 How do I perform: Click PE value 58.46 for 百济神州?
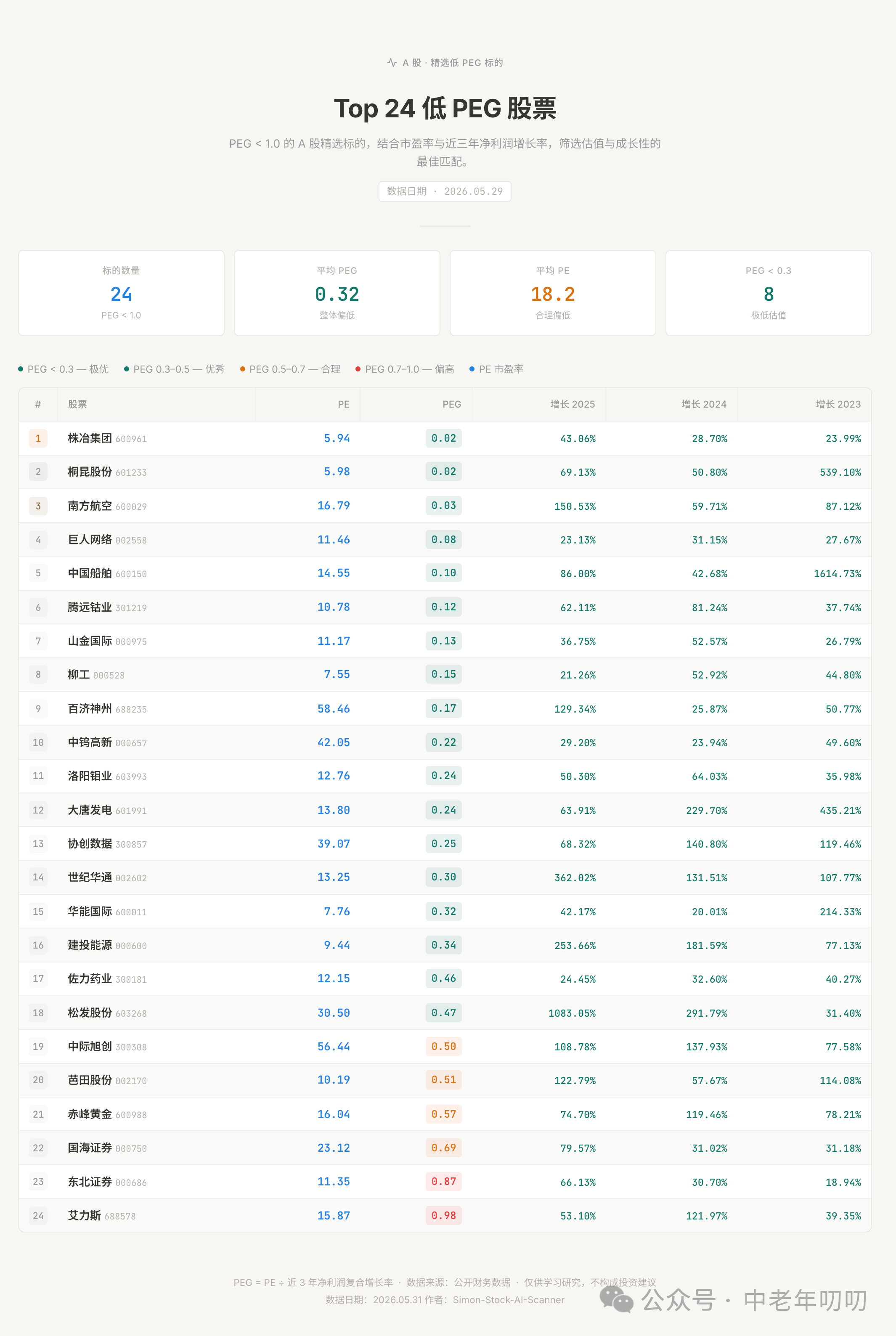pos(334,708)
